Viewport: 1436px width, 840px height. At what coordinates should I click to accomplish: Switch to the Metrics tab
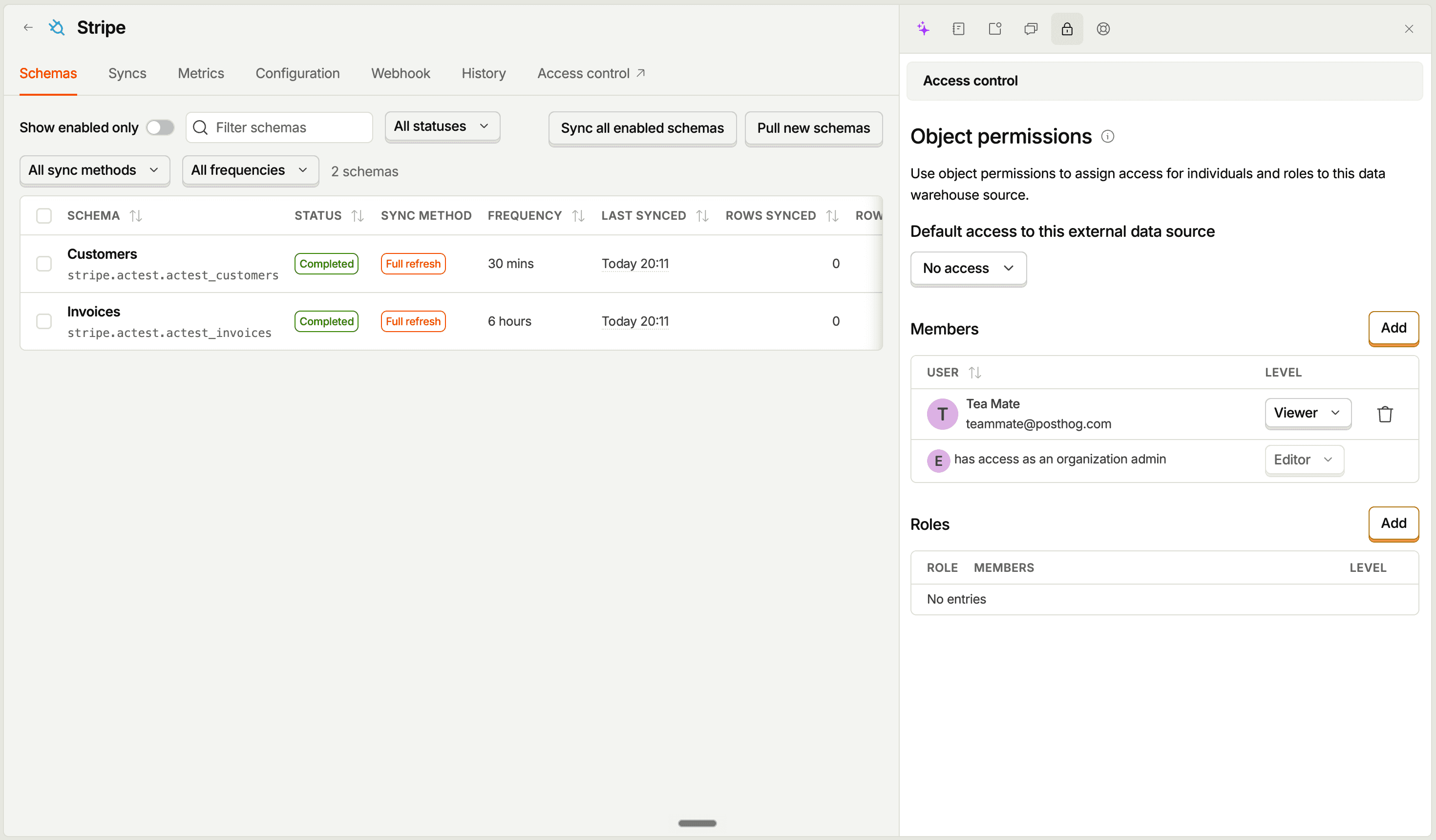(x=201, y=74)
